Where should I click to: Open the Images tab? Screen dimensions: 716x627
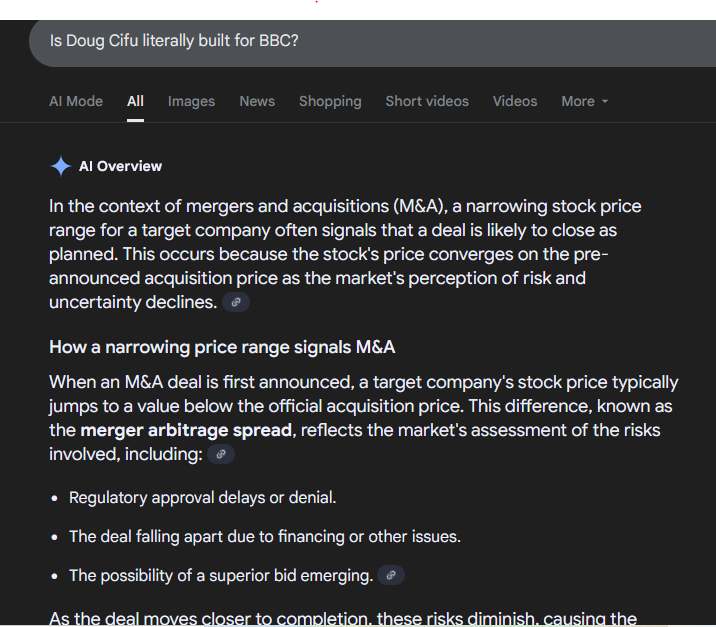191,101
